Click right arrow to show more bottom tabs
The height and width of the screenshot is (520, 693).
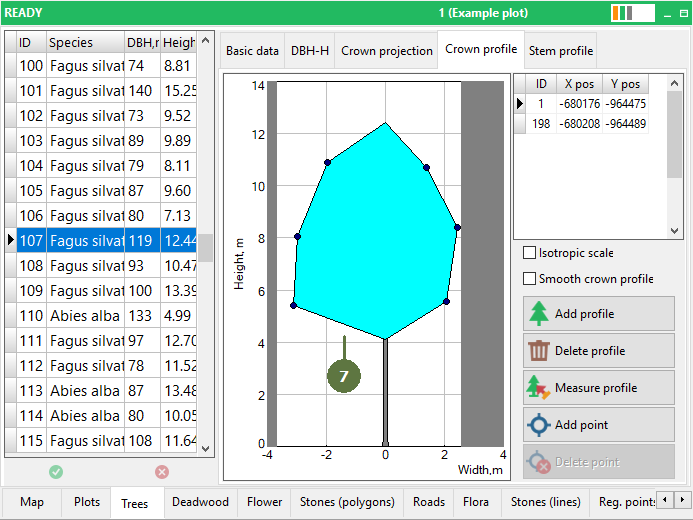(x=683, y=500)
